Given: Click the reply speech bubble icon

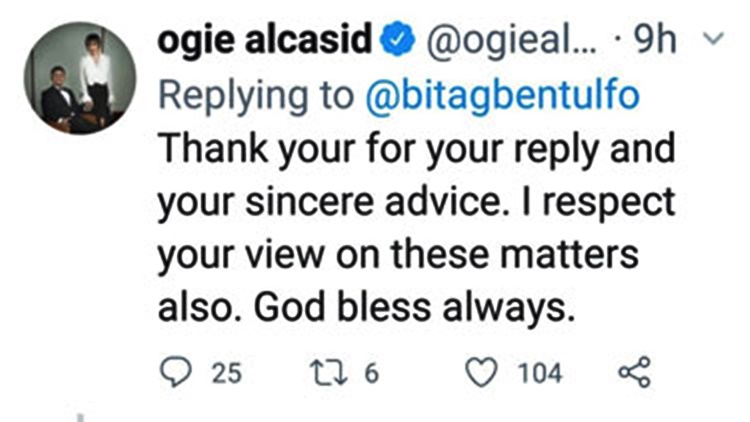Looking at the screenshot, I should pos(177,373).
